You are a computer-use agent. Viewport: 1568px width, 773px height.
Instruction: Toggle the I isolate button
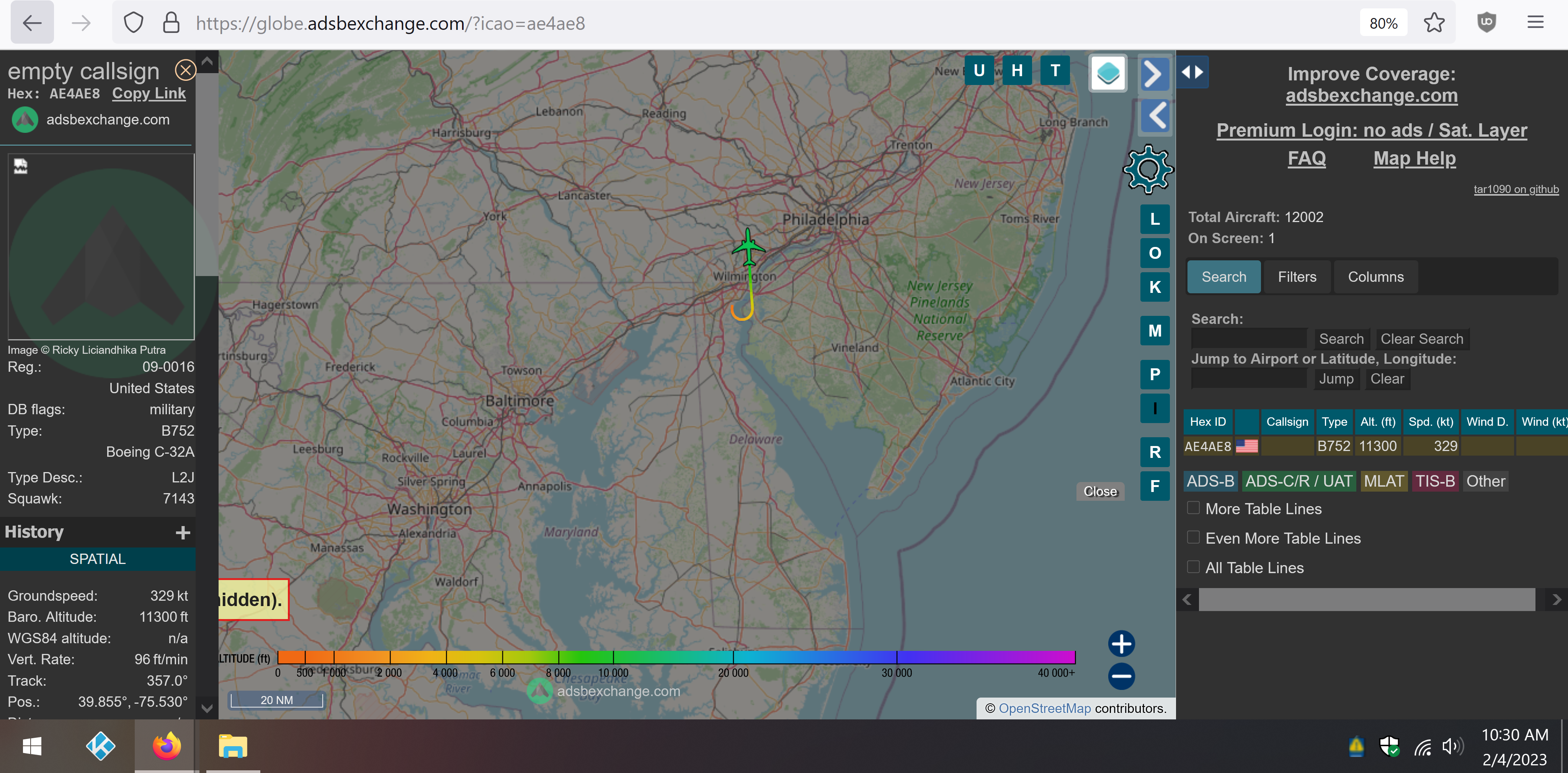[x=1155, y=409]
